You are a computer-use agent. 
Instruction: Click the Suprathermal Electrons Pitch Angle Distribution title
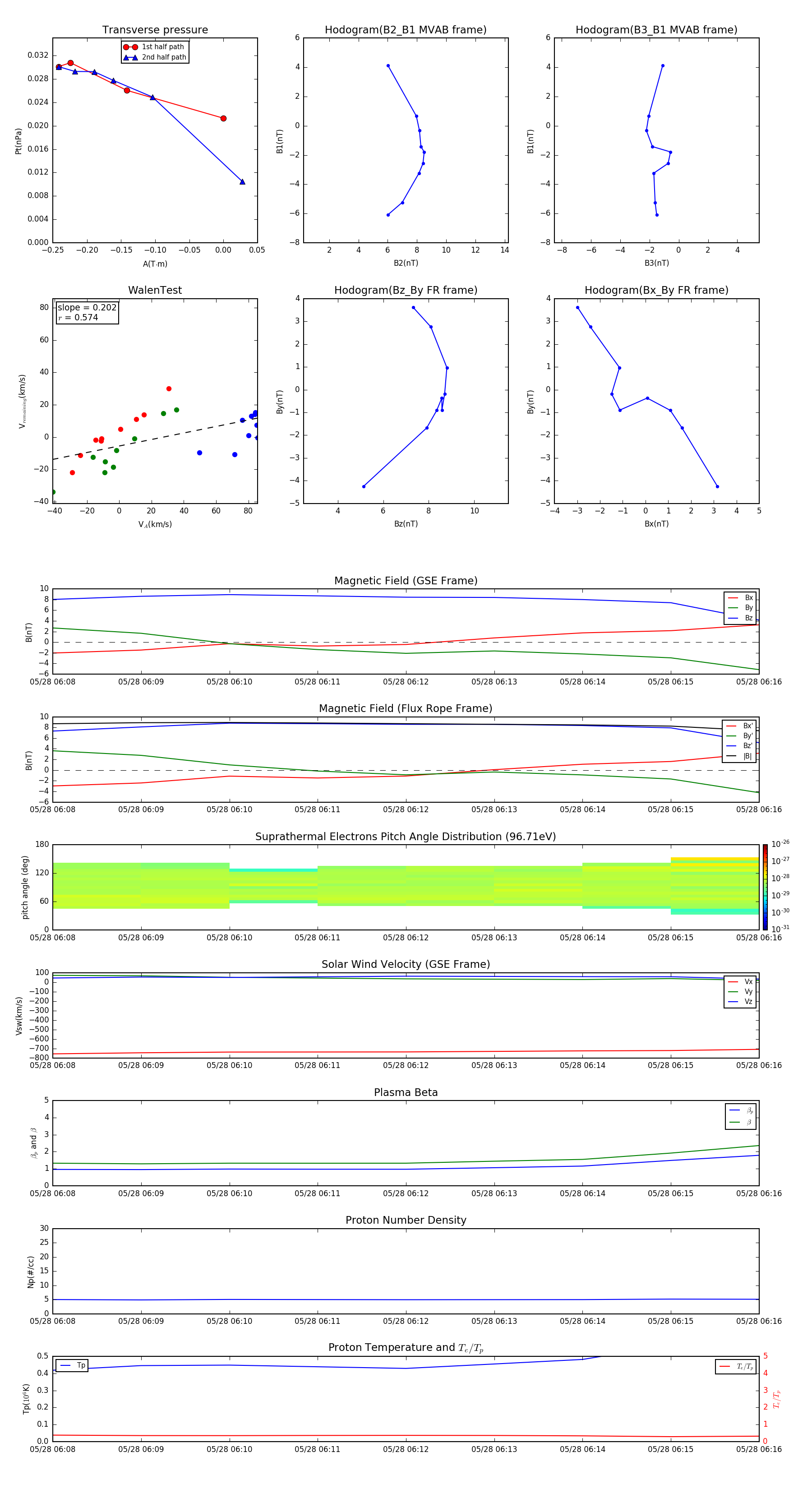pos(406,837)
